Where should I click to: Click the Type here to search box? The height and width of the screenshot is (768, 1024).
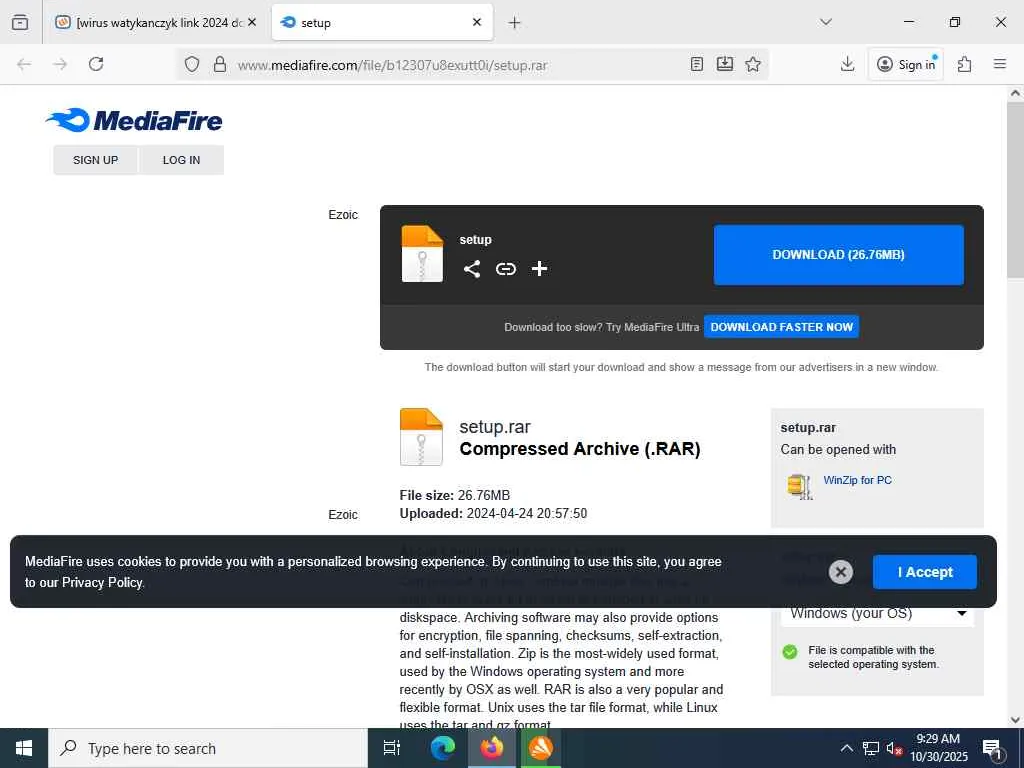(208, 748)
